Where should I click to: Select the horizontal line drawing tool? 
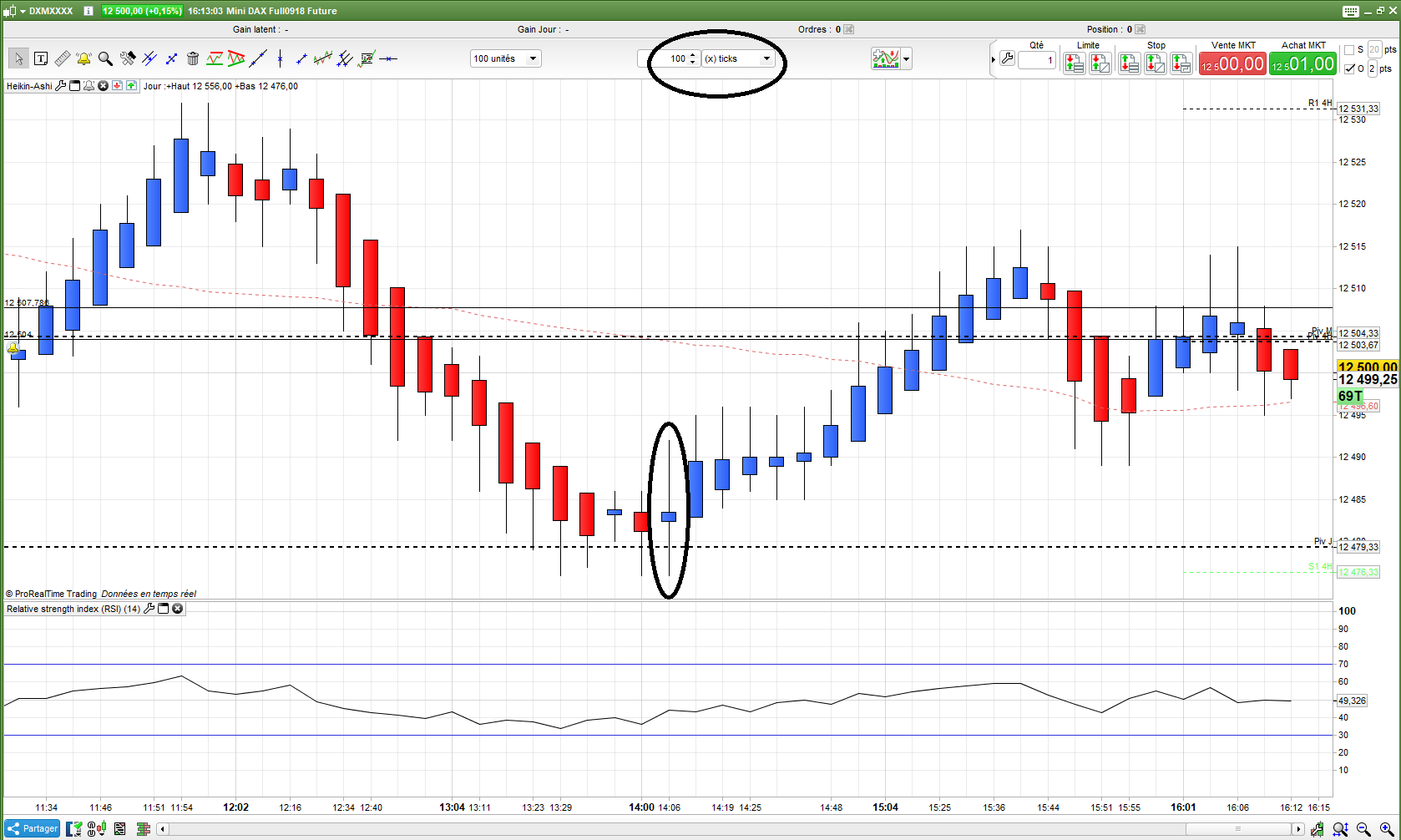[388, 58]
